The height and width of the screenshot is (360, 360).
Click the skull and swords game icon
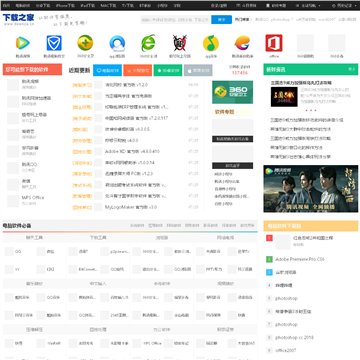pos(180,43)
